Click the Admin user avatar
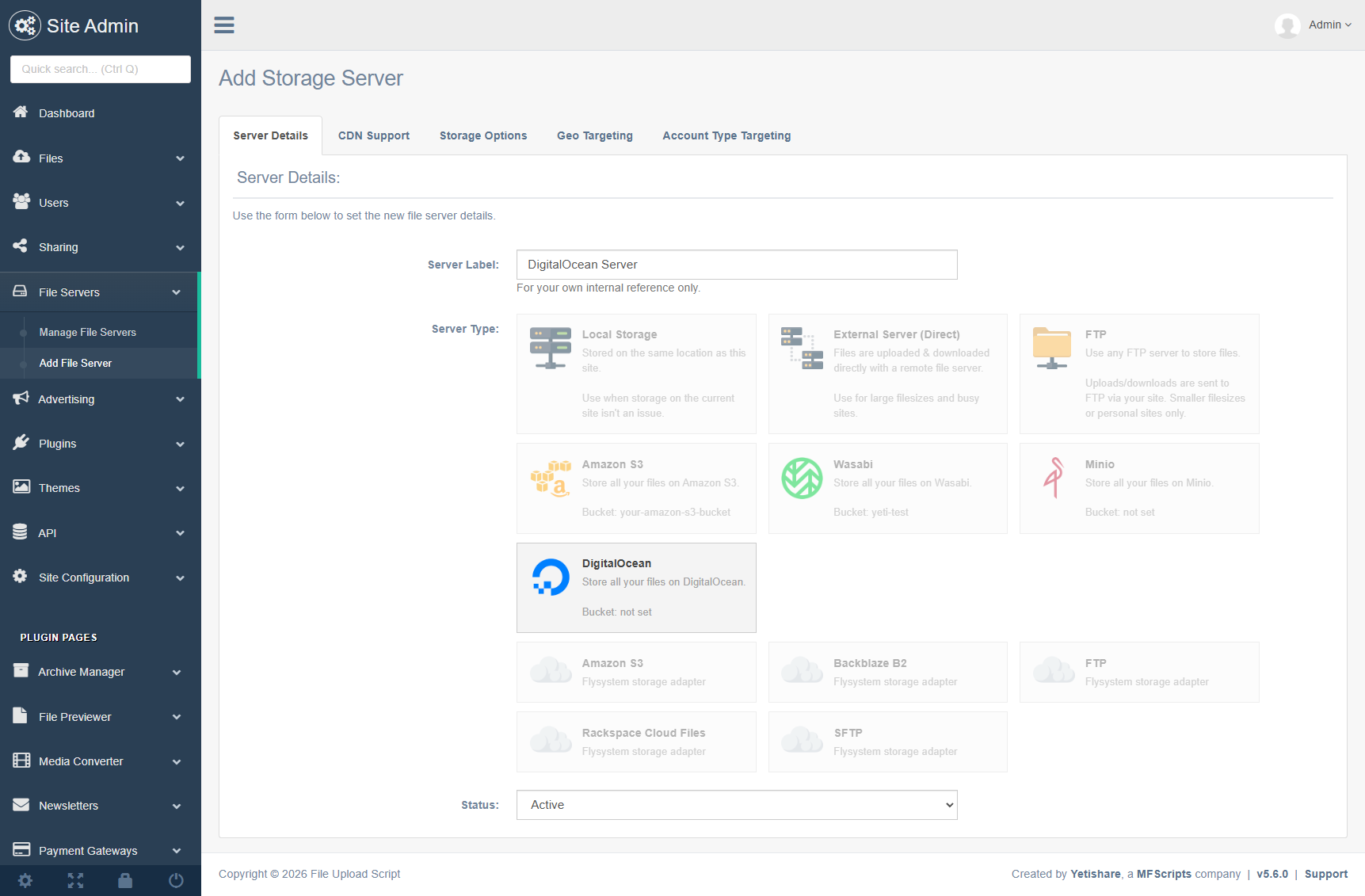This screenshot has height=896, width=1365. tap(1287, 25)
